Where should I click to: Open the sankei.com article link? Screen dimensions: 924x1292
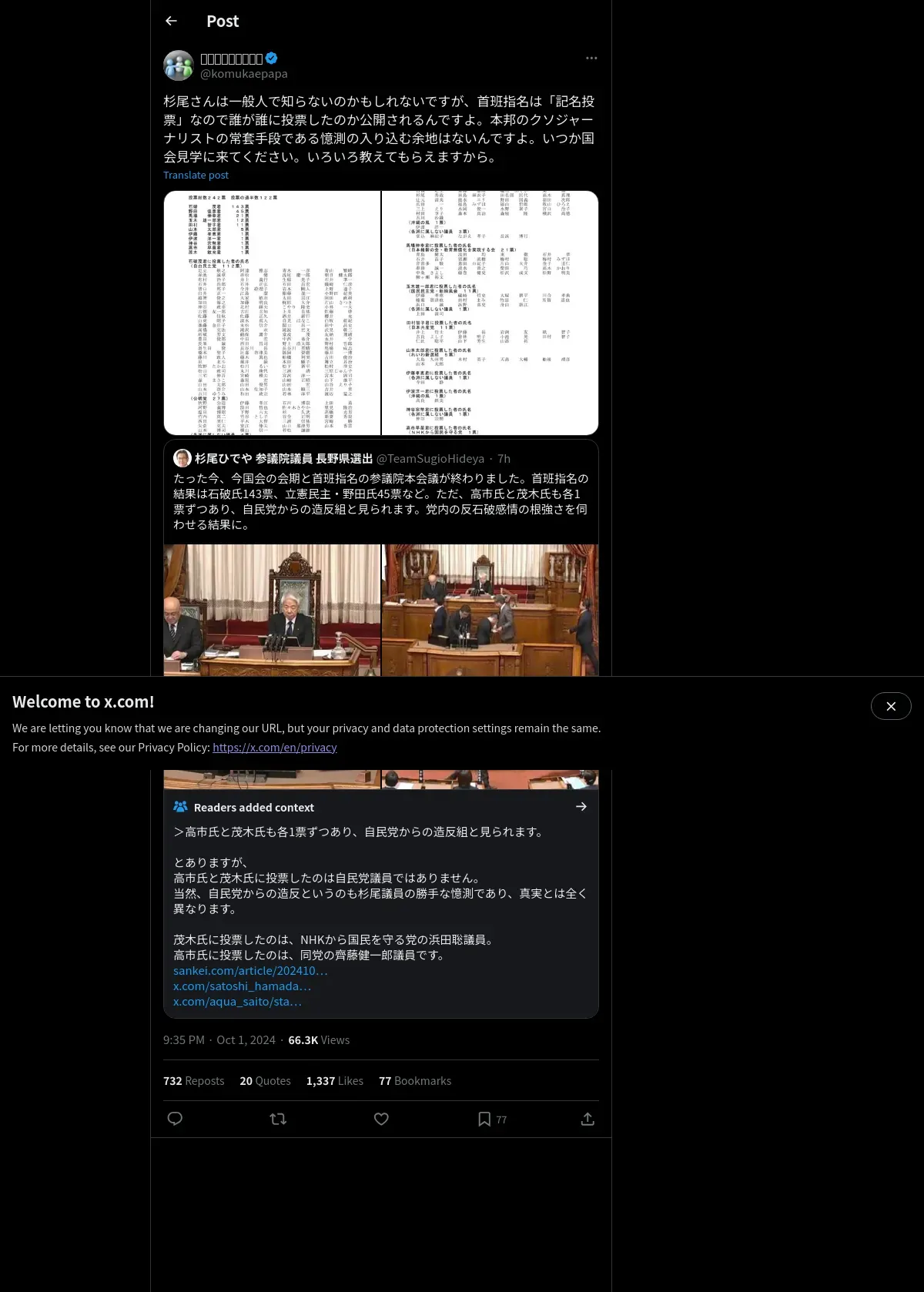(250, 971)
